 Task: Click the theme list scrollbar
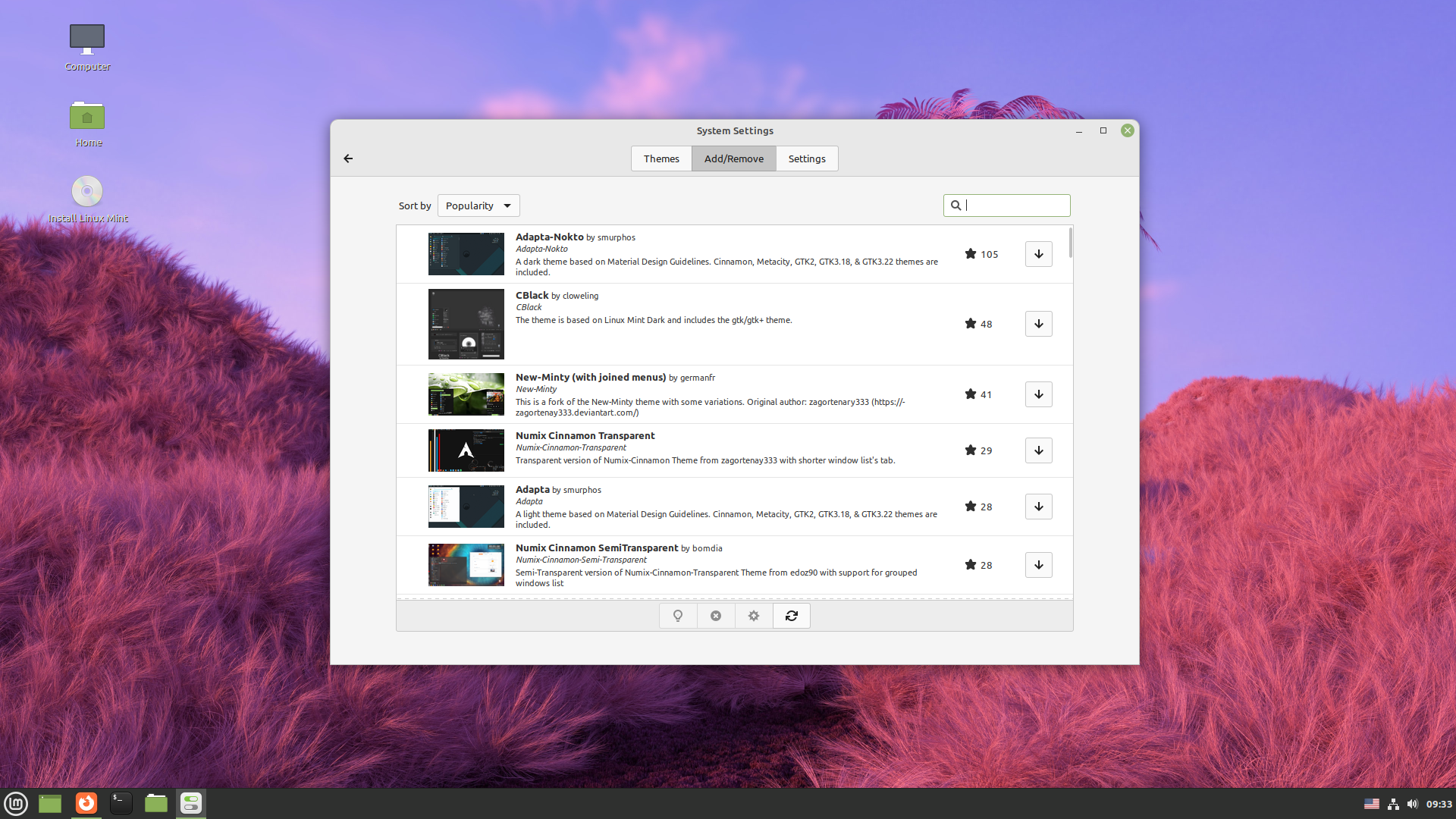1070,243
